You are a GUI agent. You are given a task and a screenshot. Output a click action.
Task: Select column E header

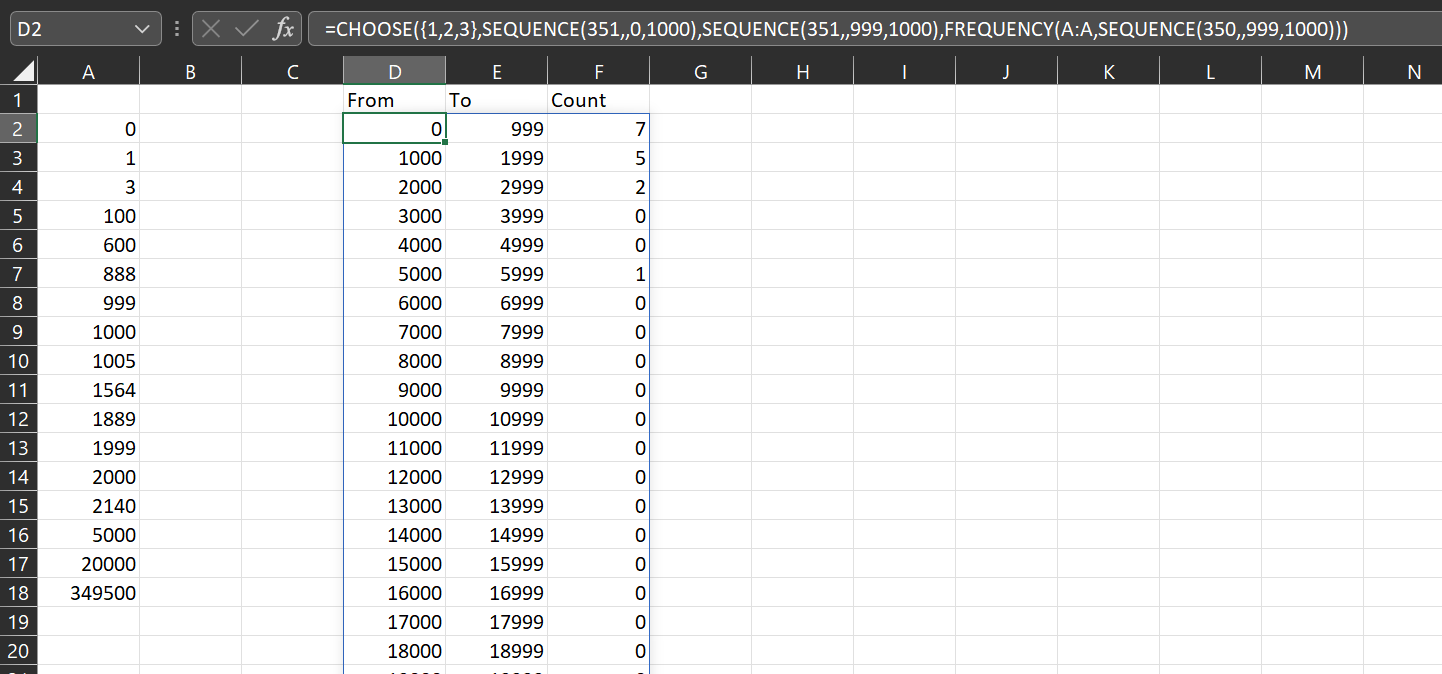[x=497, y=71]
